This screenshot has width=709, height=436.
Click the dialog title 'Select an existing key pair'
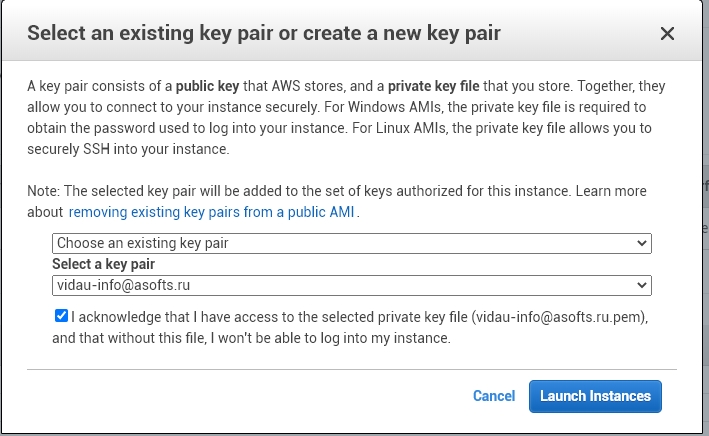point(264,33)
